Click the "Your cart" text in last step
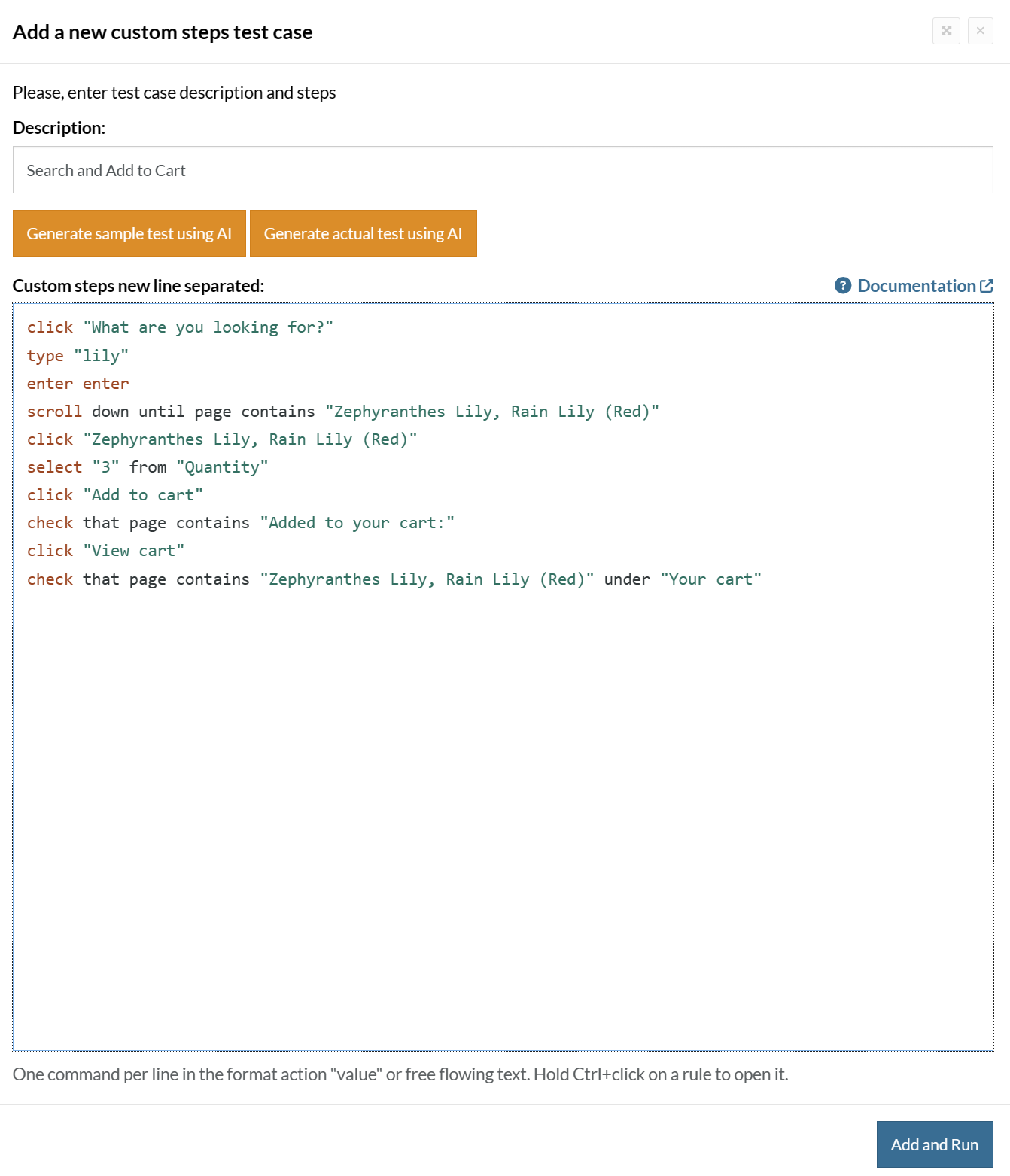The image size is (1010, 1176). point(710,579)
